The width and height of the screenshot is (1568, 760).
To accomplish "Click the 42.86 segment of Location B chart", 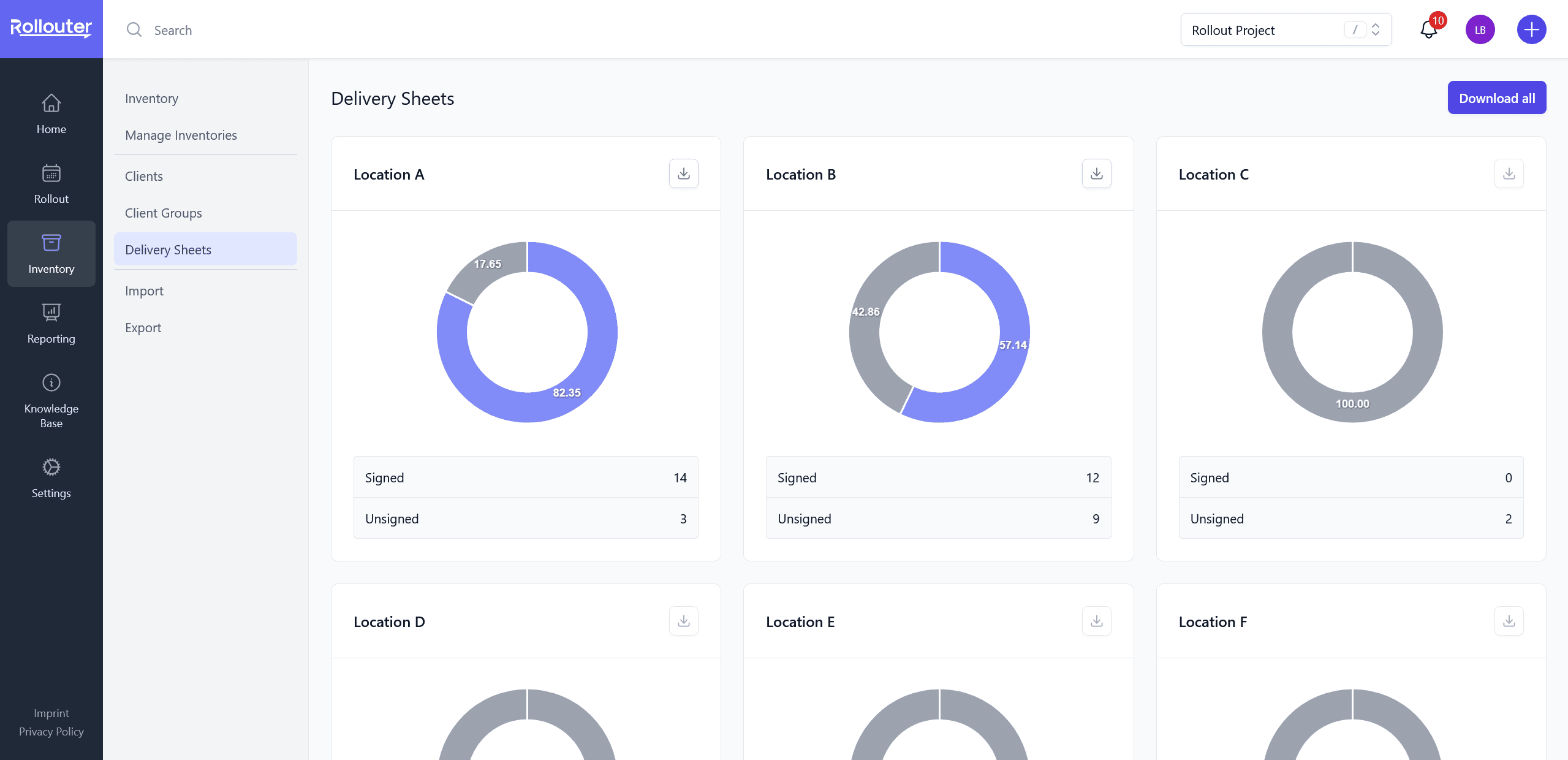I will (x=866, y=312).
